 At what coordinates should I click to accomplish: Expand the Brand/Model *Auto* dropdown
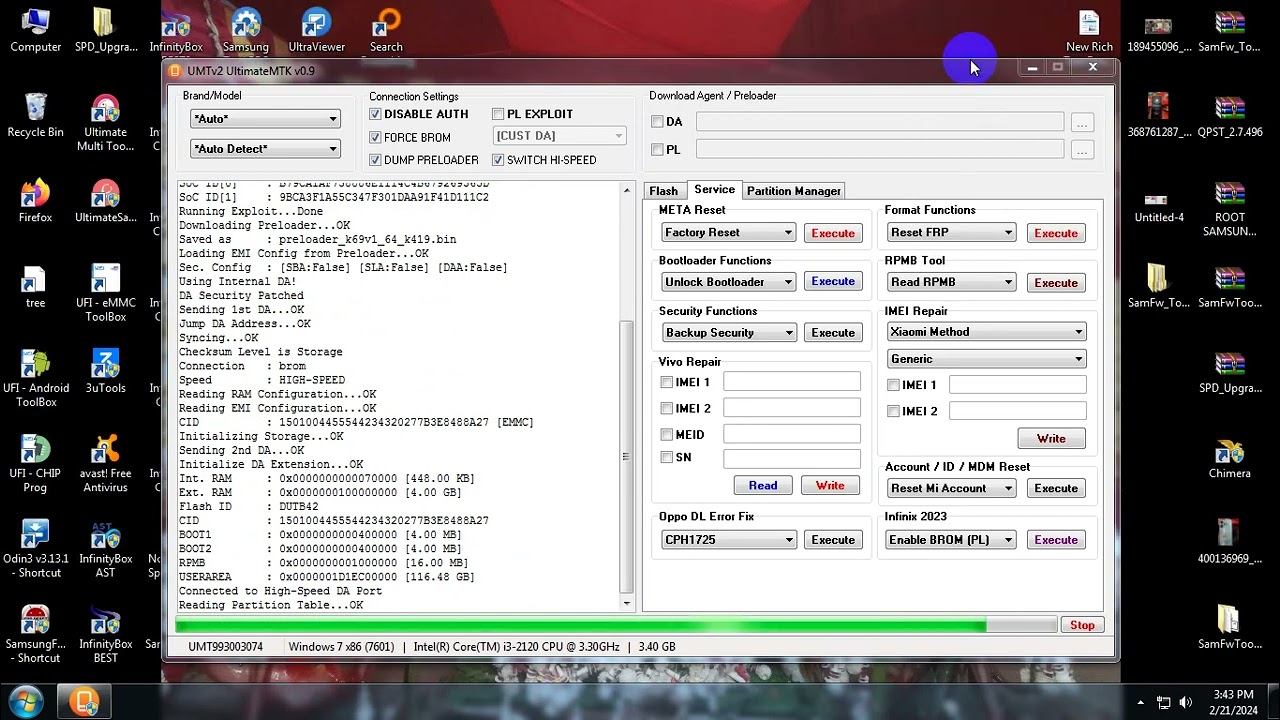(265, 119)
